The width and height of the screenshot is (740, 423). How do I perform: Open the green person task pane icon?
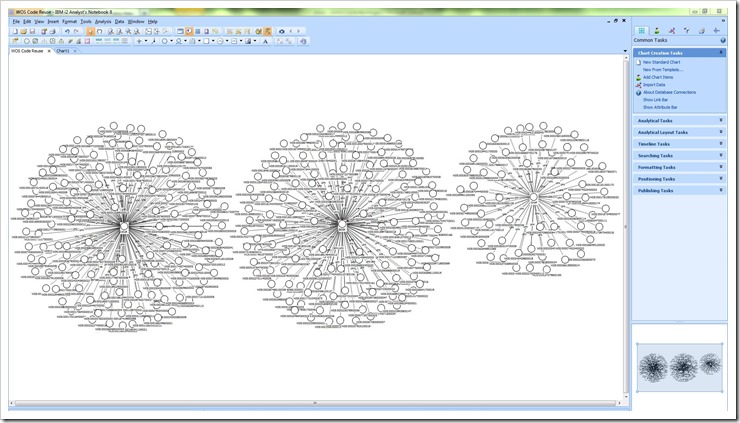pos(656,31)
